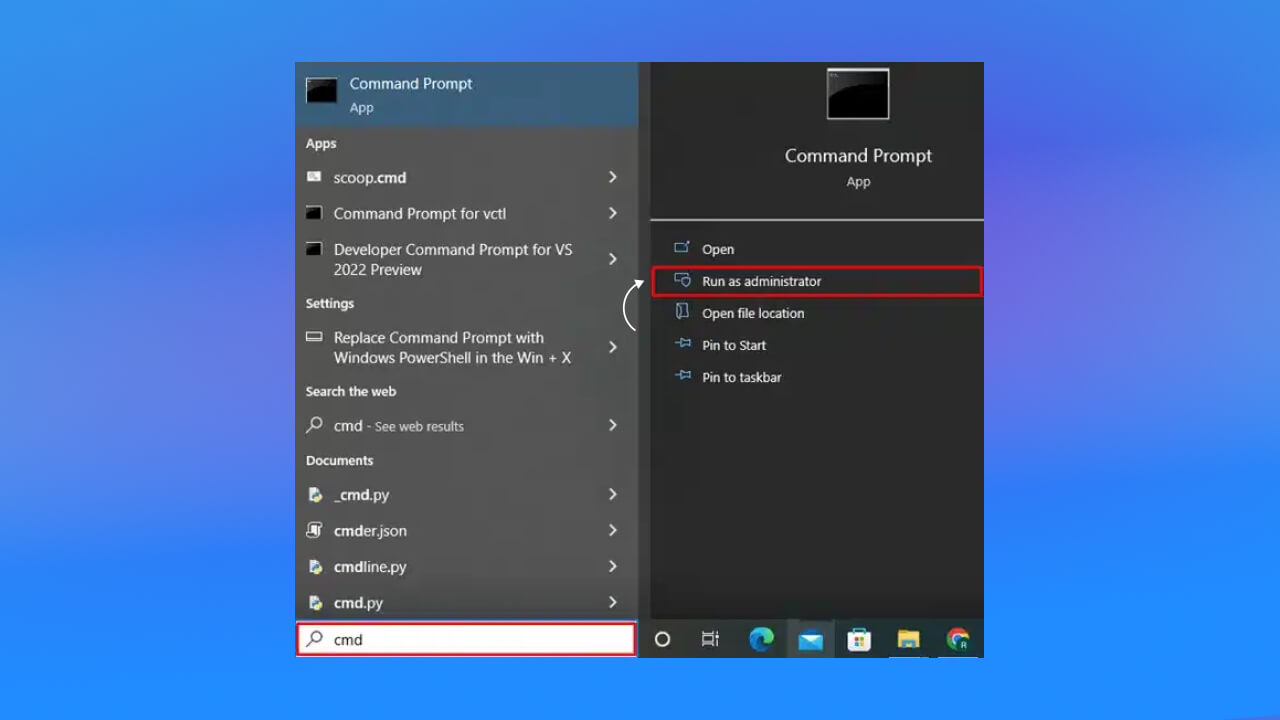Open Developer Command Prompt for VS 2022 Preview
Viewport: 1280px width, 720px height.
(466, 260)
